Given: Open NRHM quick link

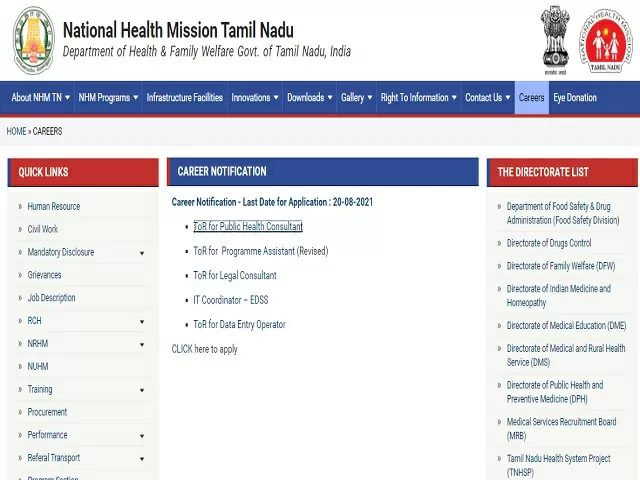Looking at the screenshot, I should 38,344.
